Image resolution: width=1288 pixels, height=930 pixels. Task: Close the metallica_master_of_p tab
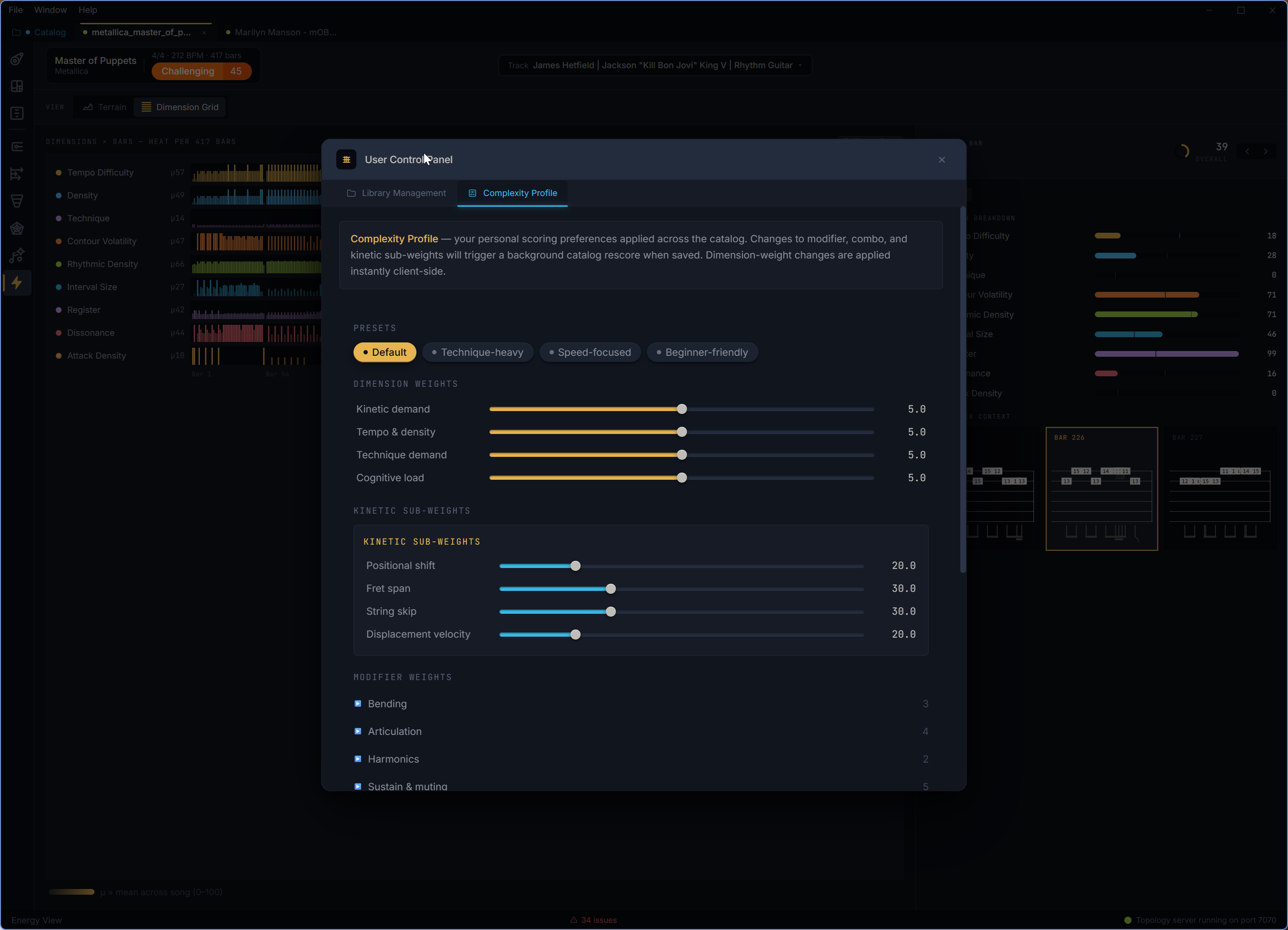point(204,32)
